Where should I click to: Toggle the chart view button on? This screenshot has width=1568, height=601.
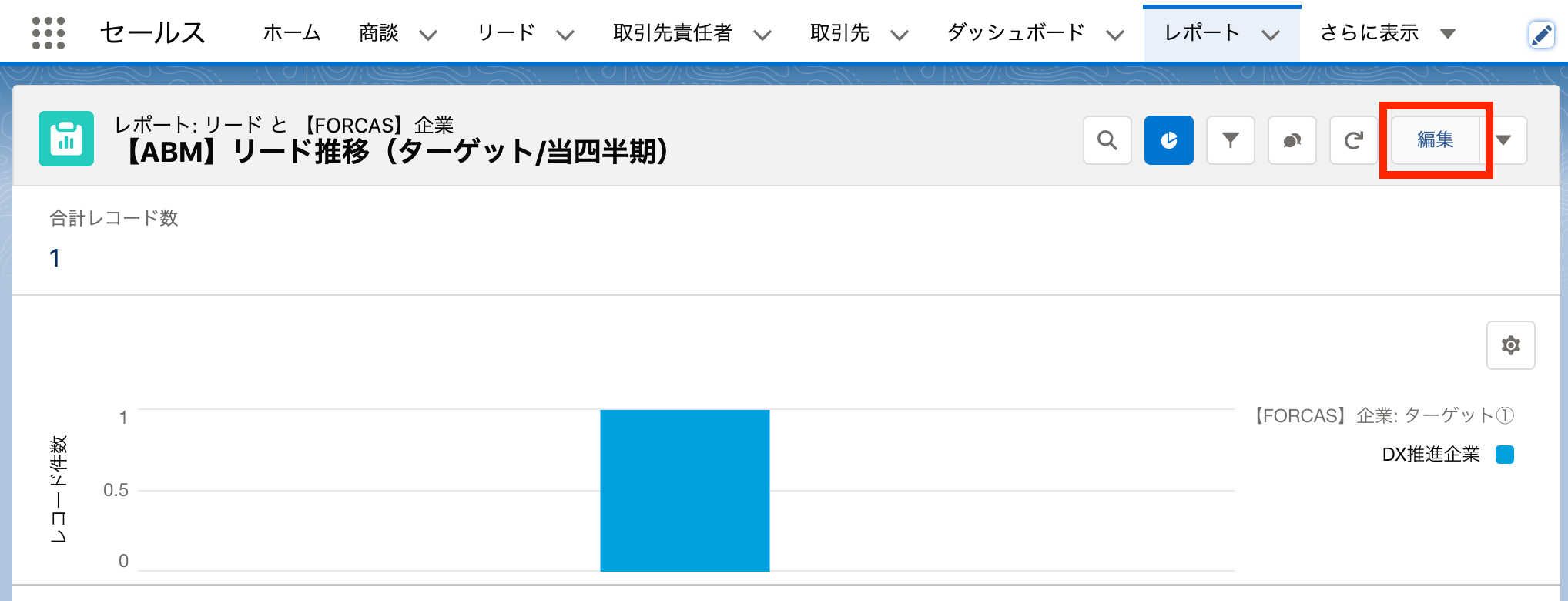[1168, 140]
